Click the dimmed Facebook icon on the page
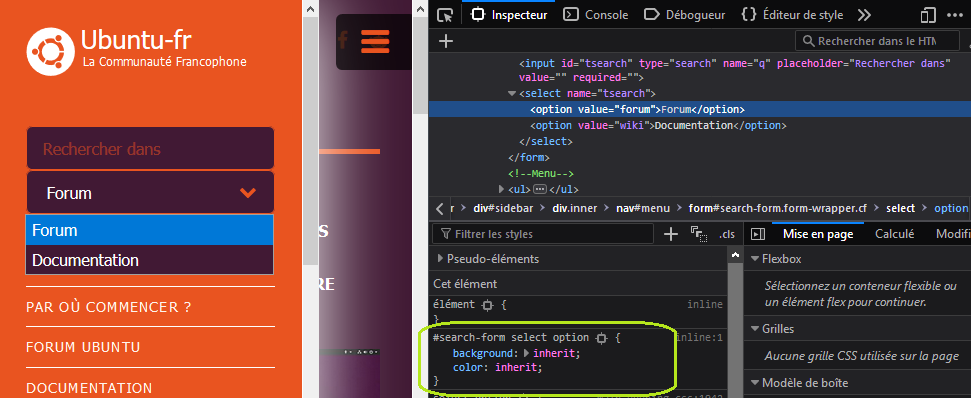Image resolution: width=971 pixels, height=398 pixels. click(342, 41)
